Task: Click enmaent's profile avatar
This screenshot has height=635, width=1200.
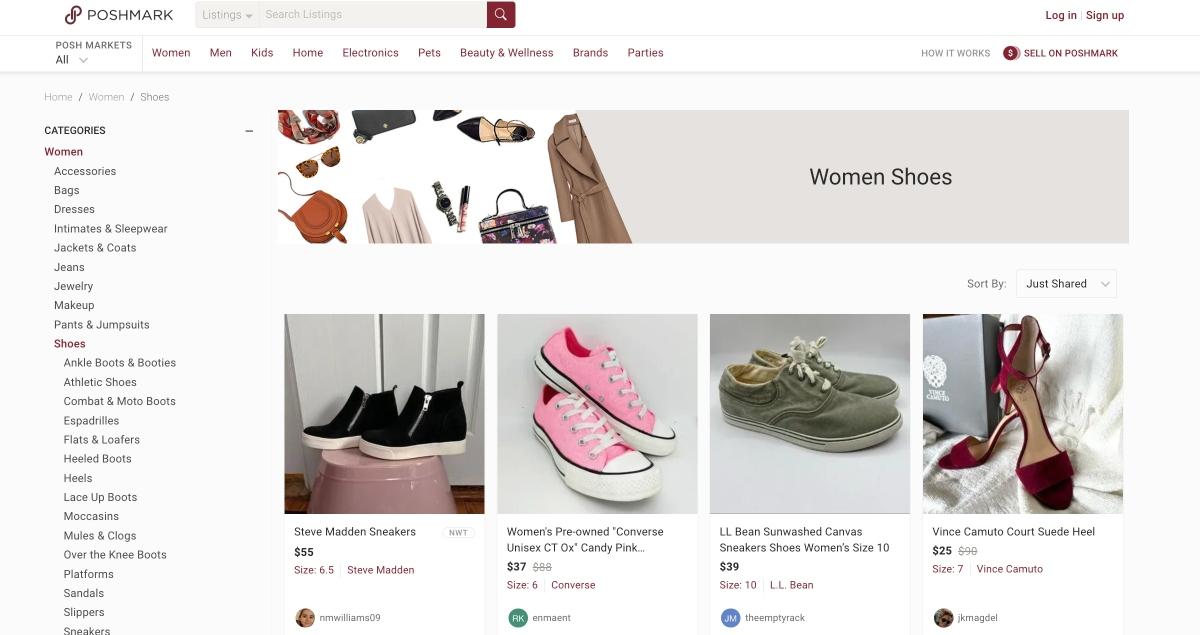Action: pos(518,618)
